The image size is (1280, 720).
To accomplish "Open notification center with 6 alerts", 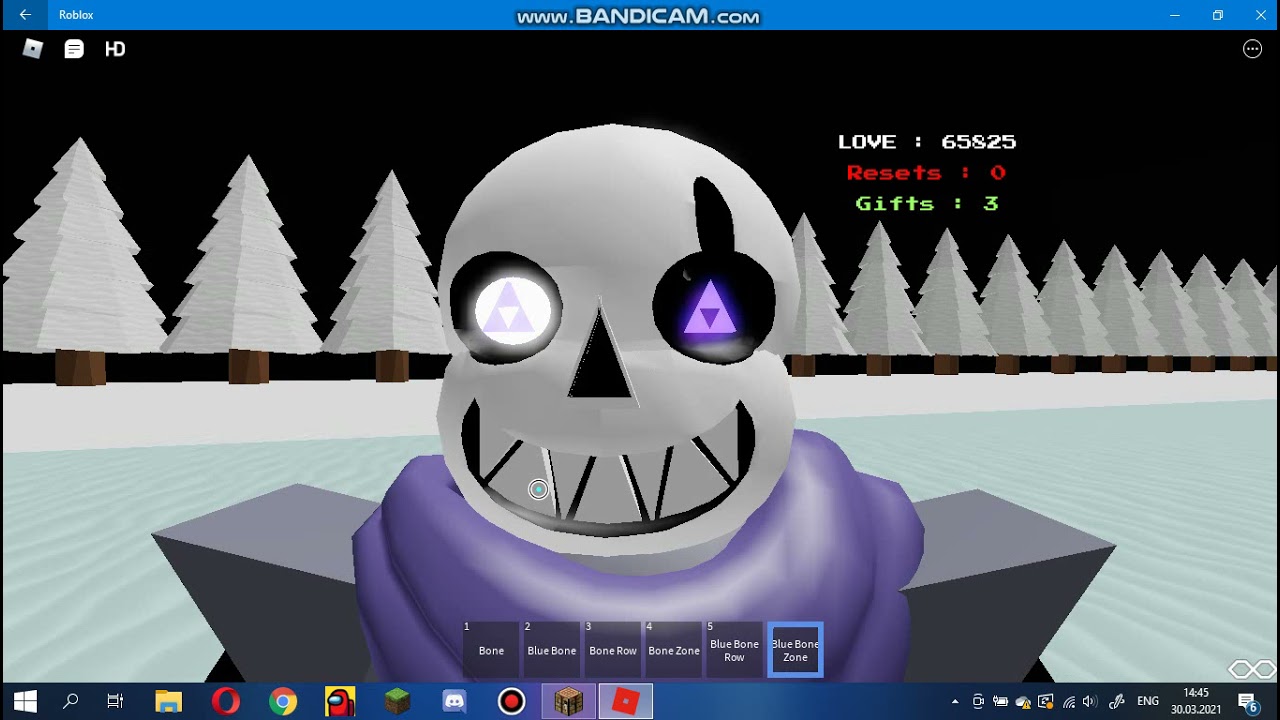I will tap(1248, 702).
